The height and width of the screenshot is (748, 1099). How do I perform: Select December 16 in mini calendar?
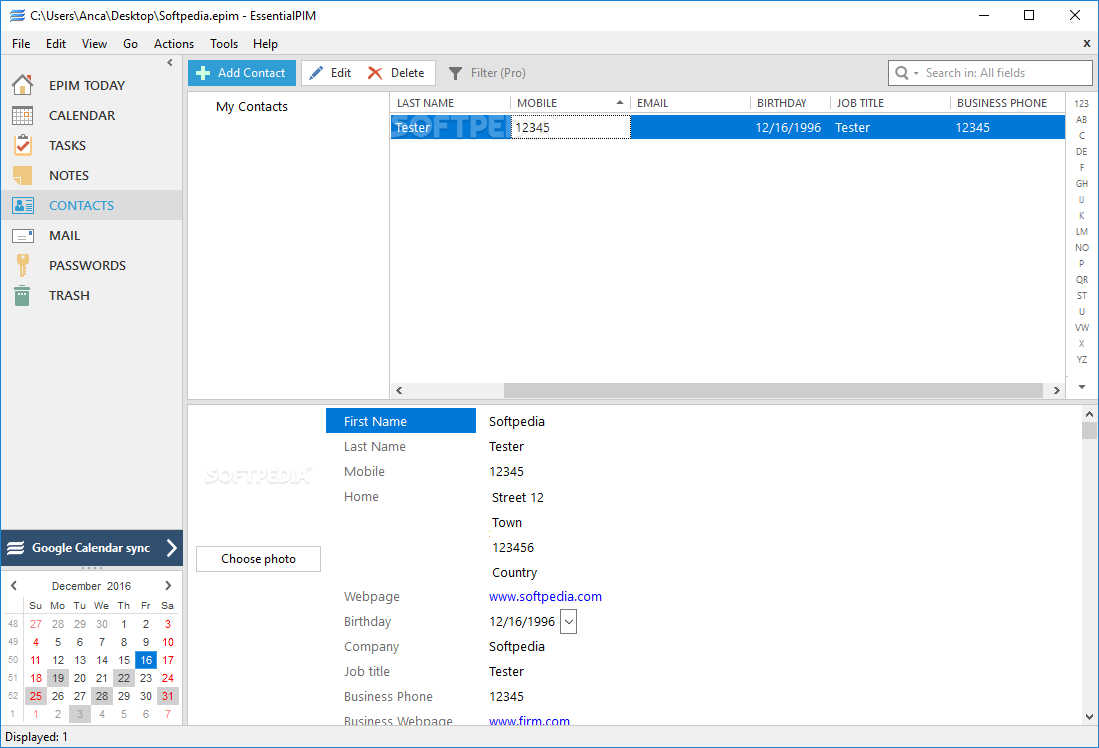coord(146,660)
